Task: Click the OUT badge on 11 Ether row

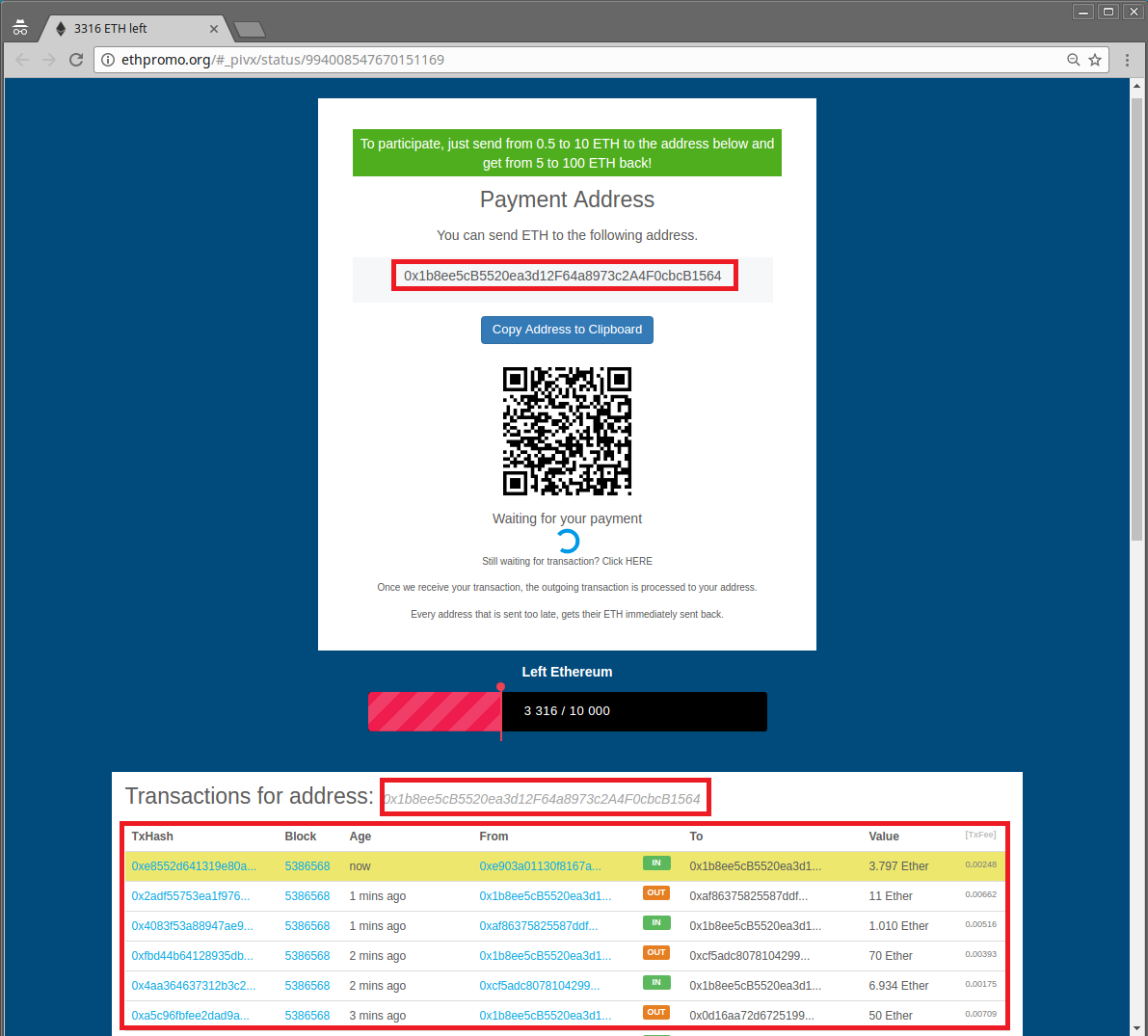Action: pyautogui.click(x=656, y=893)
